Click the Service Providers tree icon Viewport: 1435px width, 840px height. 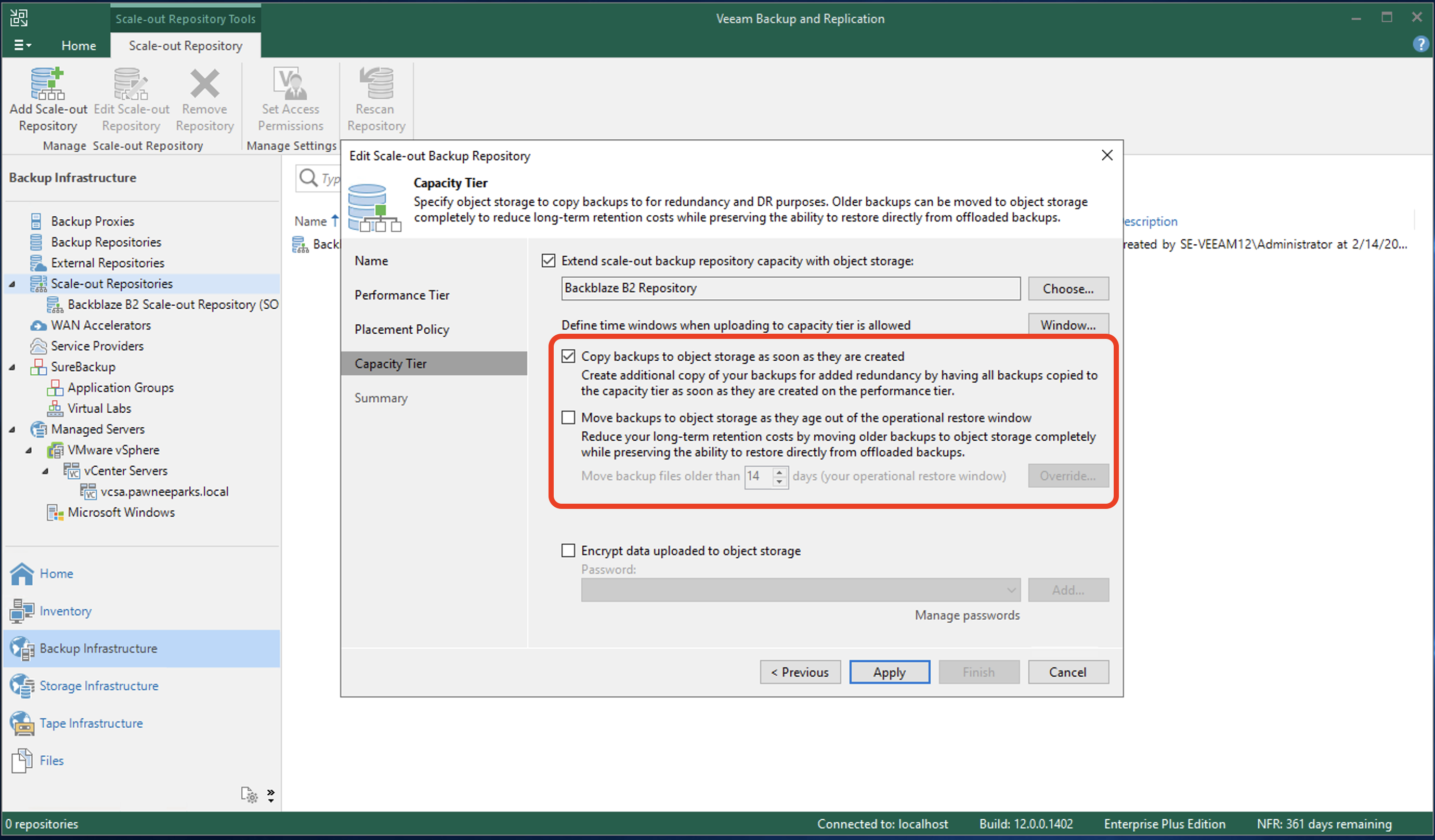[x=38, y=346]
